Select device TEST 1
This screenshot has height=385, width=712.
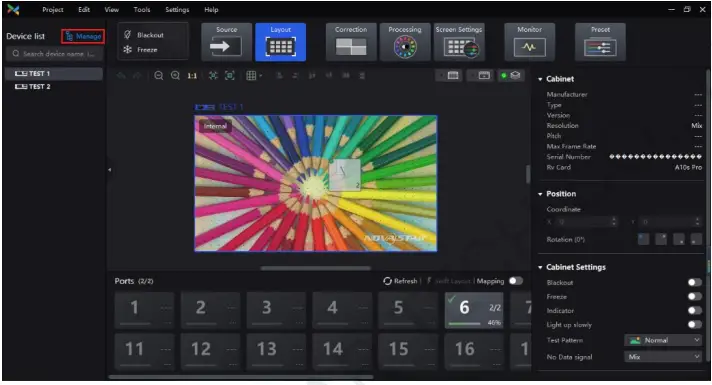[x=54, y=74]
